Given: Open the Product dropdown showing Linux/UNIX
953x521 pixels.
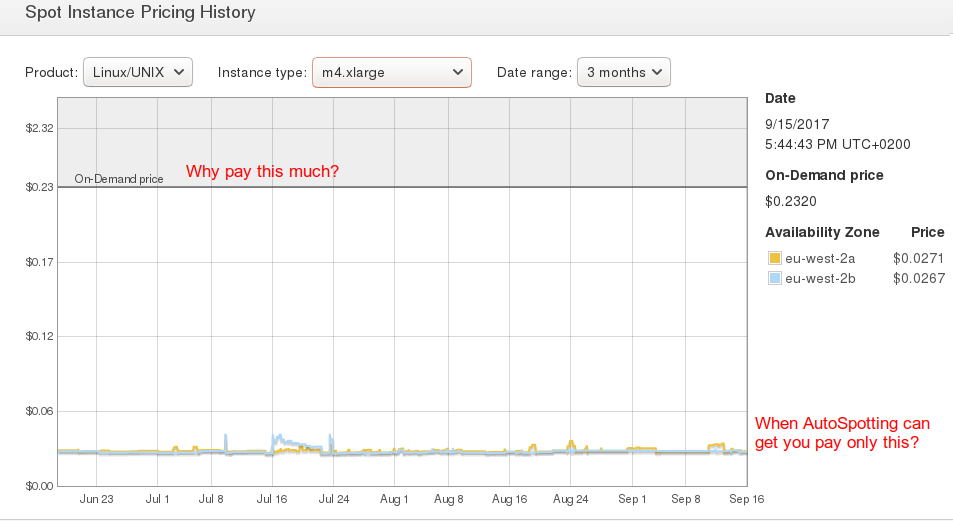Looking at the screenshot, I should tap(138, 72).
